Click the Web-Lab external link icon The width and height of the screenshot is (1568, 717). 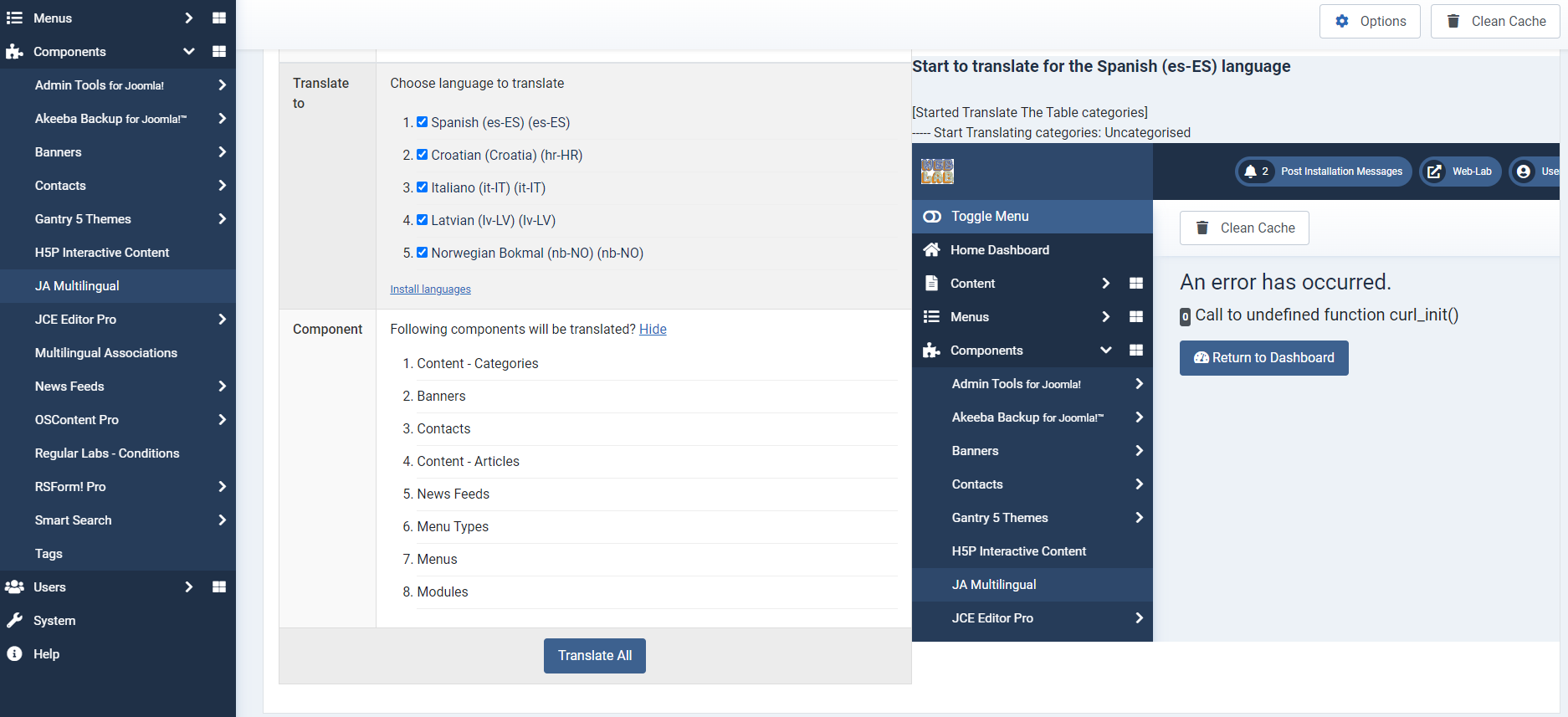click(1434, 172)
